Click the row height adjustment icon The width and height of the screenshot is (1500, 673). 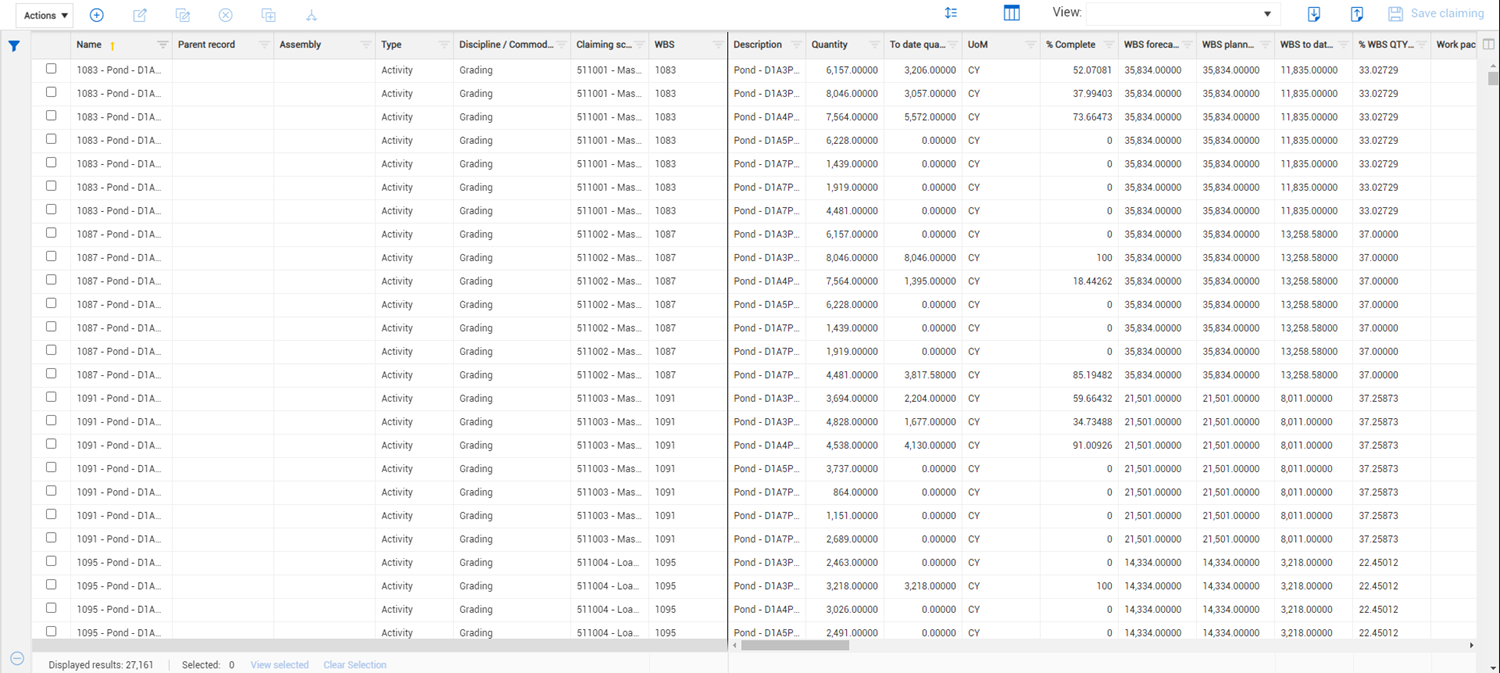(951, 14)
